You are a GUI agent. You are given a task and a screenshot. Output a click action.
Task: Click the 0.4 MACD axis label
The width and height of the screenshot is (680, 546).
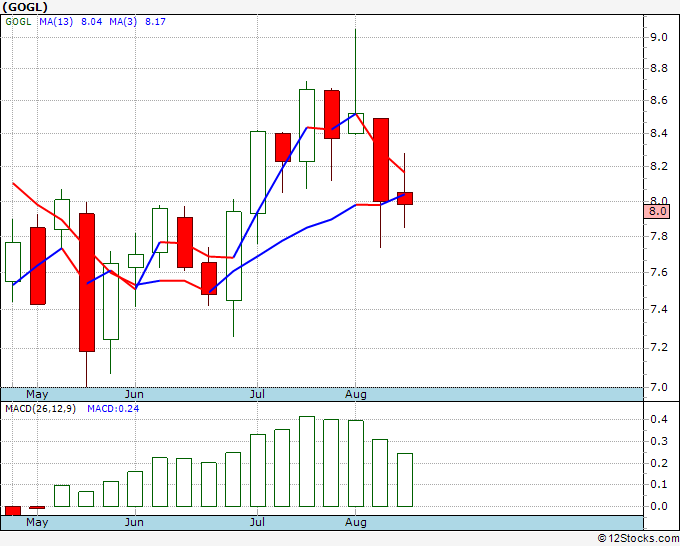658,419
